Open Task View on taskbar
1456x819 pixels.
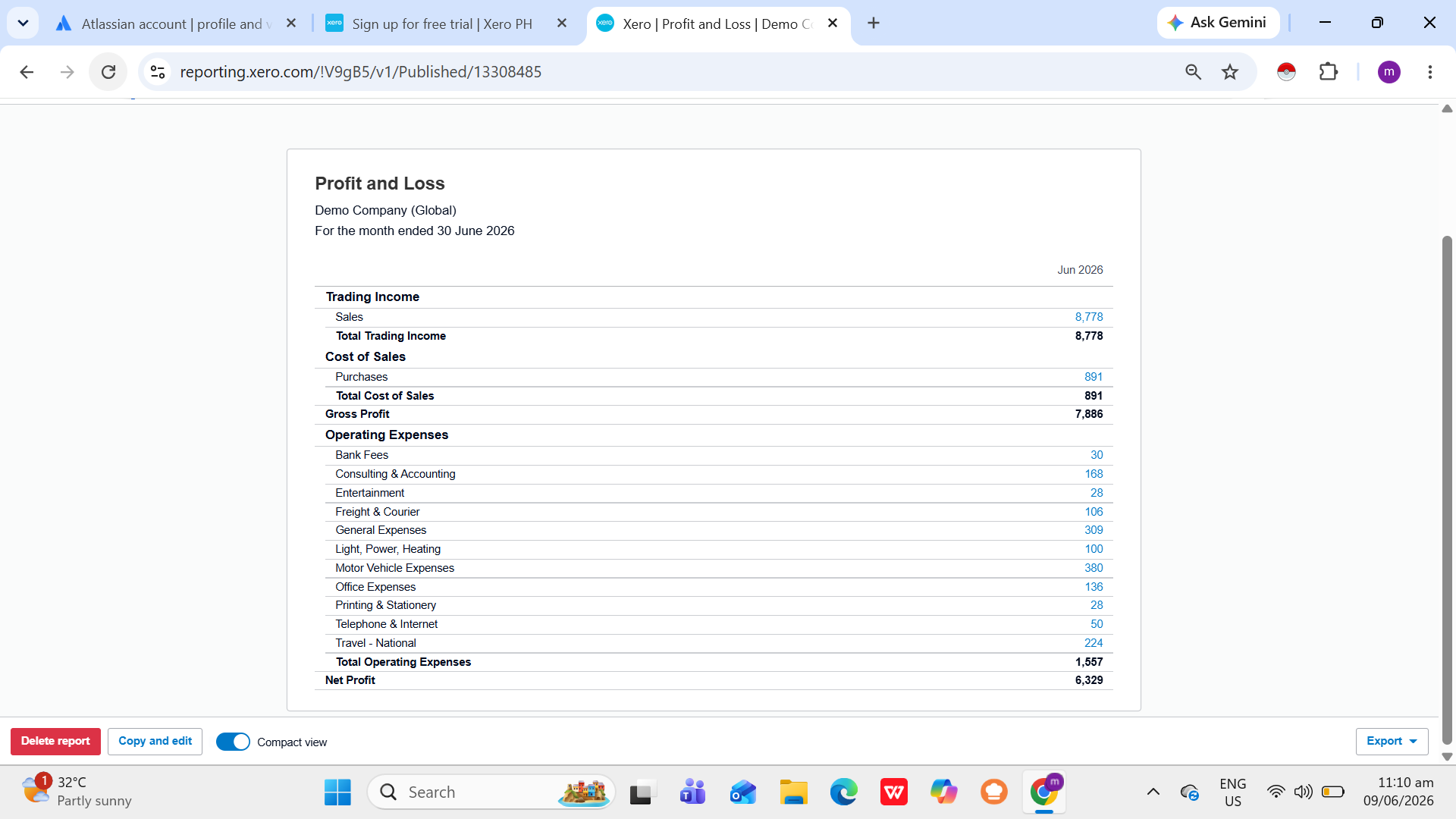click(642, 792)
